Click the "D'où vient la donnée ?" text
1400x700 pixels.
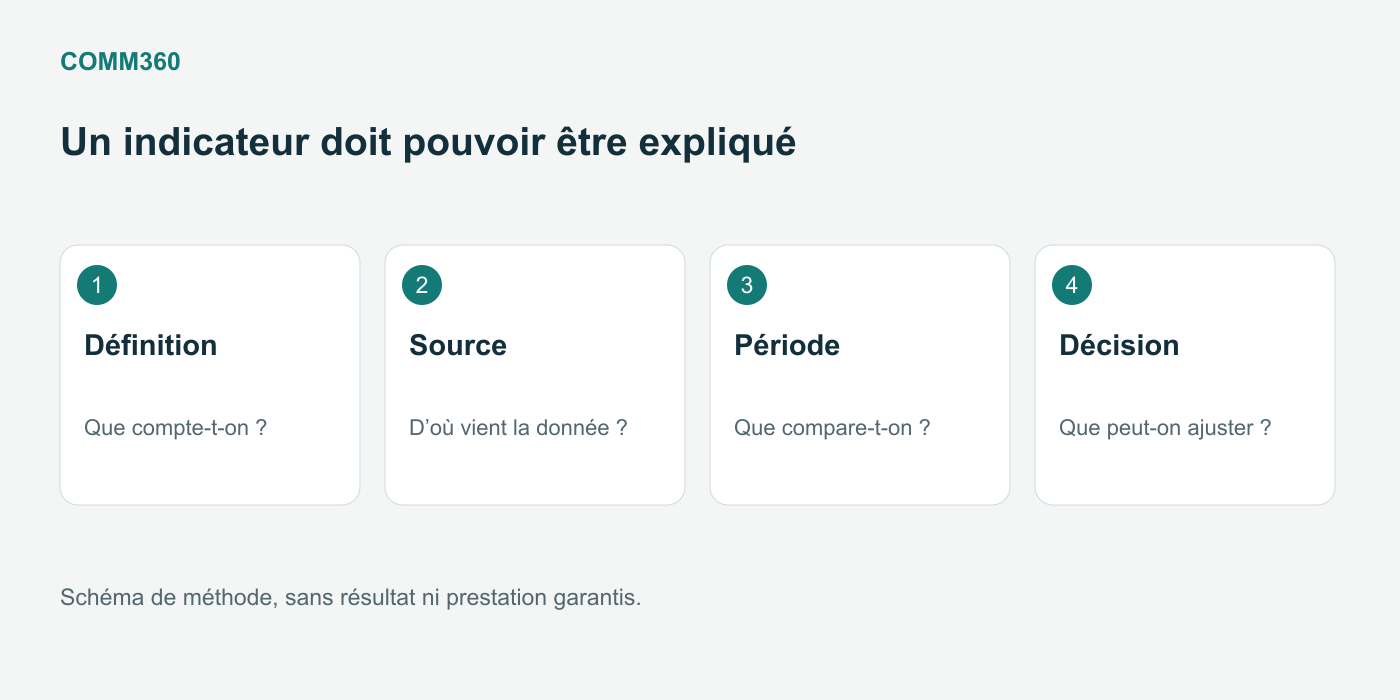(518, 428)
